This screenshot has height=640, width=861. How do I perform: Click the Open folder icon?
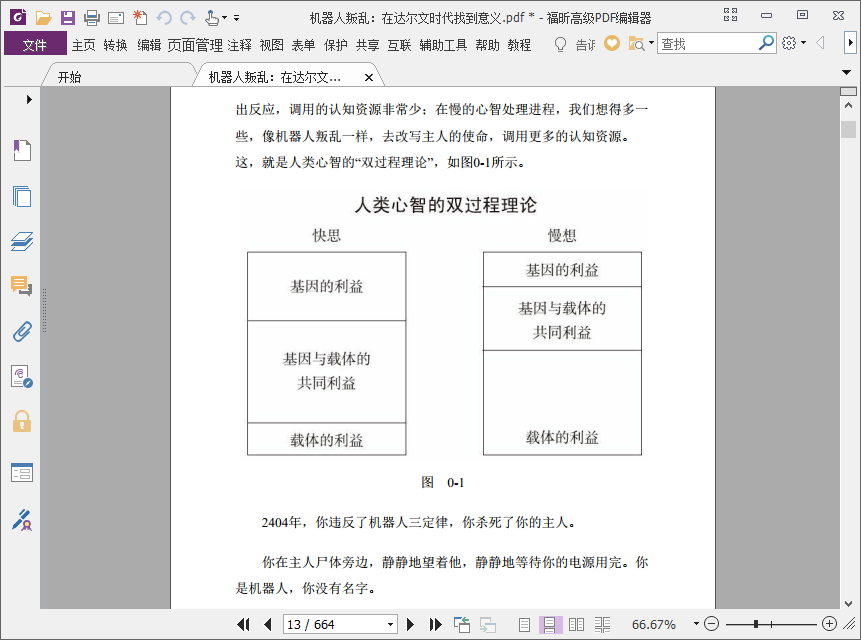pyautogui.click(x=43, y=18)
